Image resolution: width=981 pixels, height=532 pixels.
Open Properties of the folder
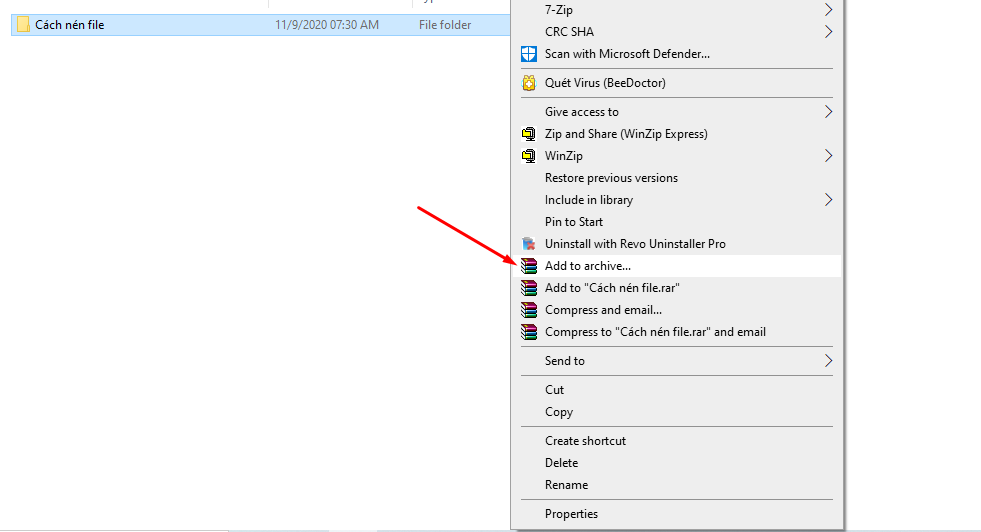pyautogui.click(x=571, y=514)
